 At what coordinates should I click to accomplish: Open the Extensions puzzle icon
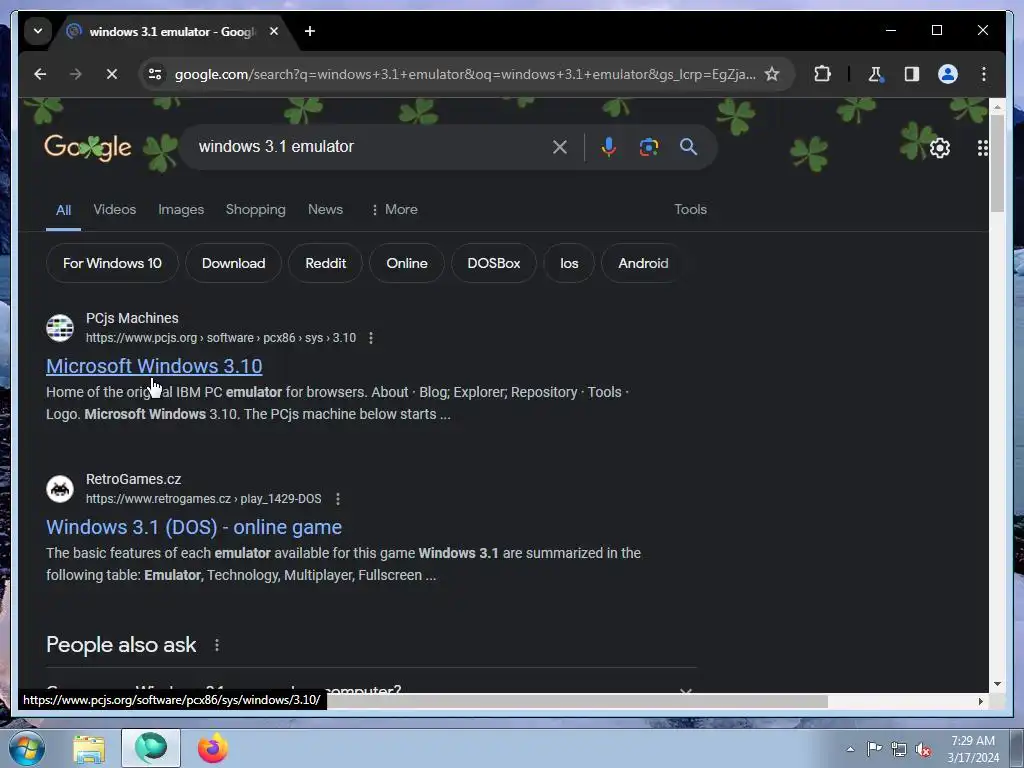tap(822, 74)
